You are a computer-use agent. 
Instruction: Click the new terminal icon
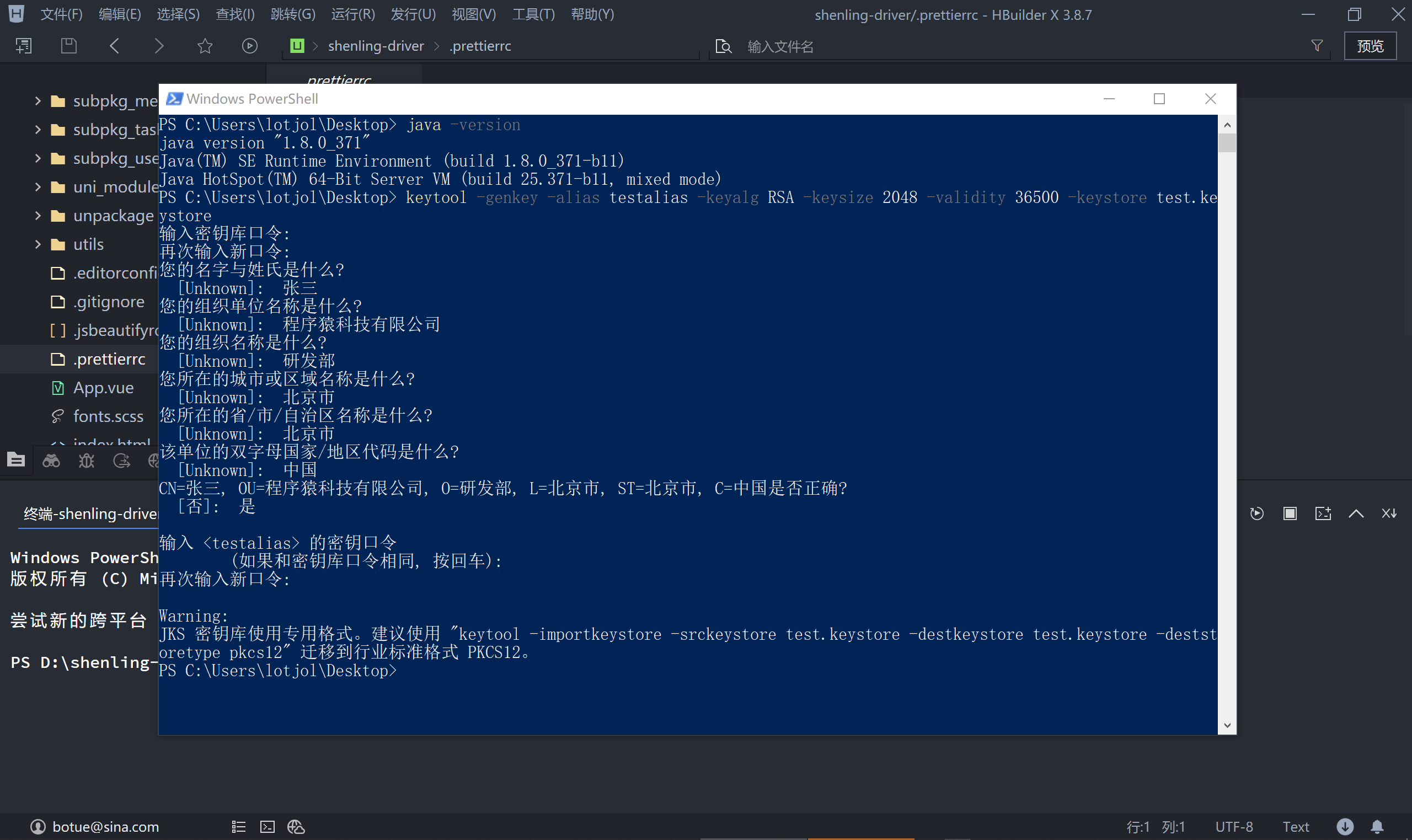coord(1323,513)
